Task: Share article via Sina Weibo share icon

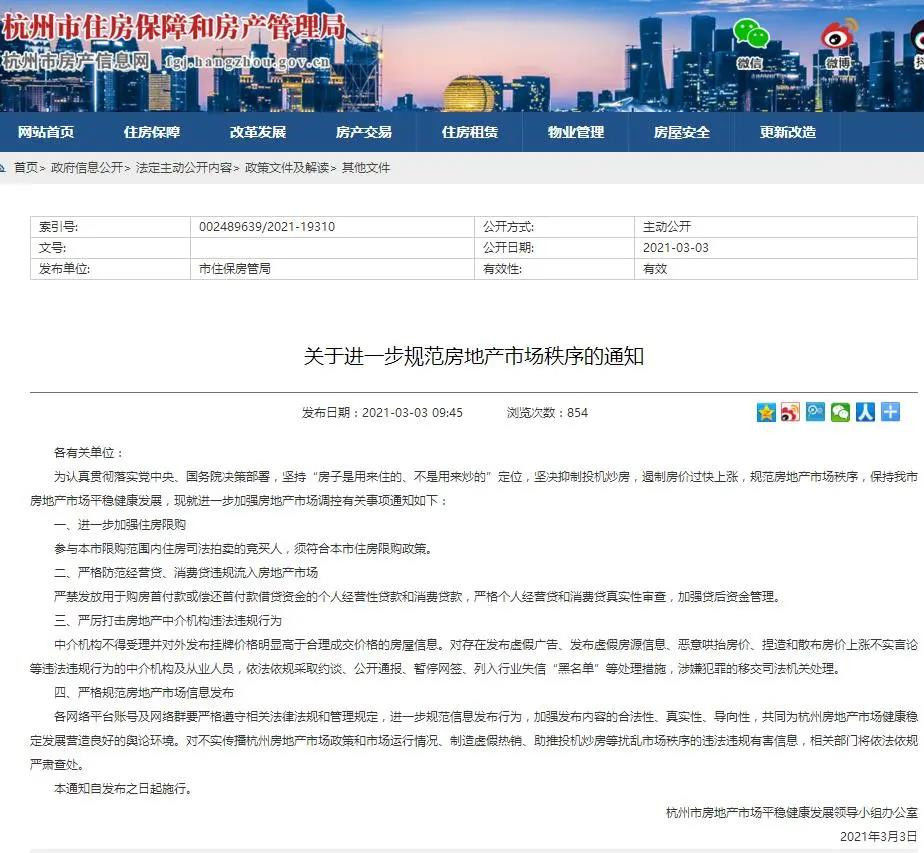Action: point(790,412)
